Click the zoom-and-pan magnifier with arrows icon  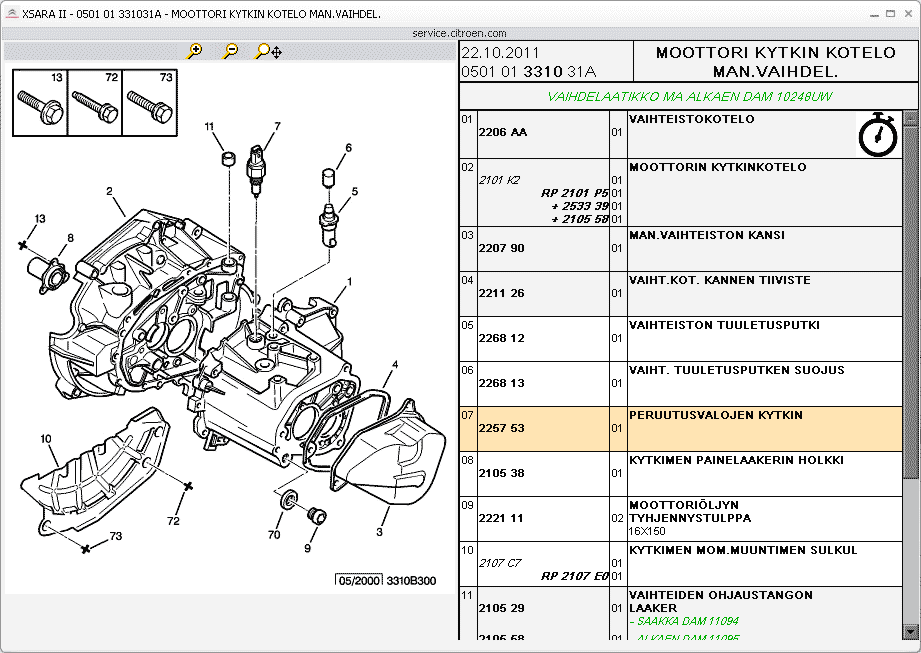coord(268,51)
